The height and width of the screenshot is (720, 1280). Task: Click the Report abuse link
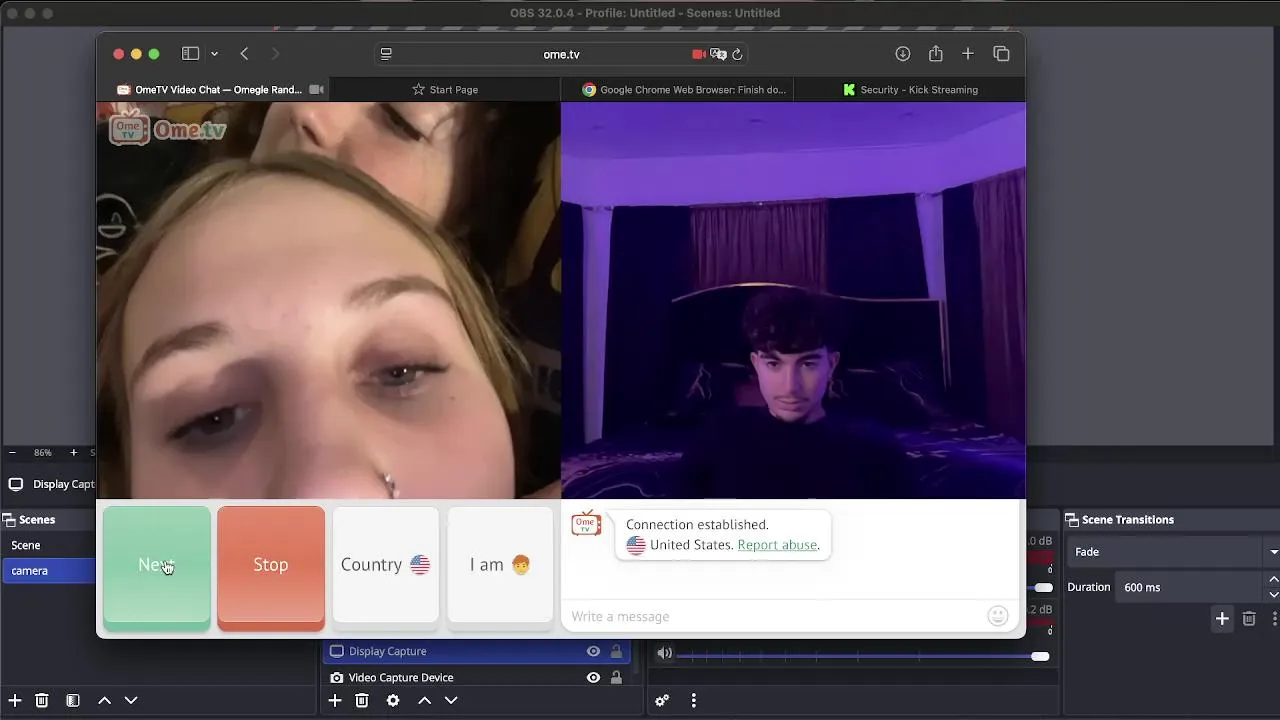click(777, 545)
